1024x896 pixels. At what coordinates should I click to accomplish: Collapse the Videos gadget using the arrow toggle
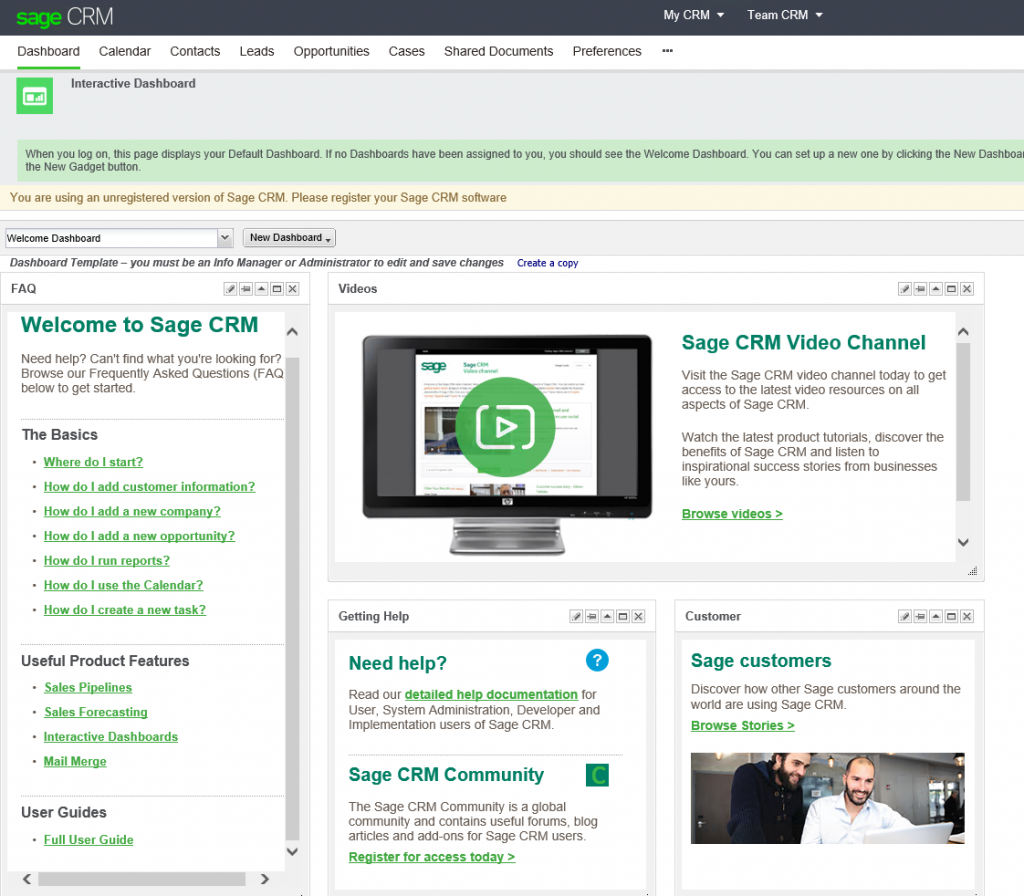coord(936,288)
